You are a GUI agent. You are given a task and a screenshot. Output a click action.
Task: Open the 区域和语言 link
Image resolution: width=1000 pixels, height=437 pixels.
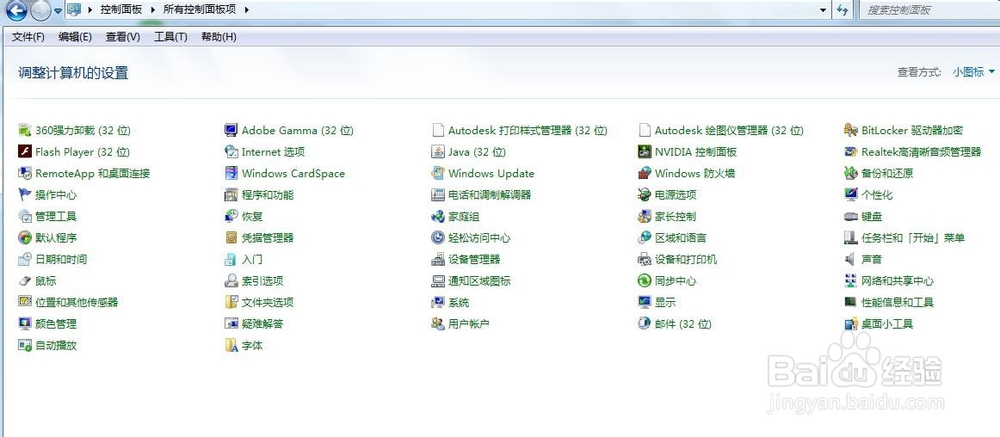tap(680, 238)
